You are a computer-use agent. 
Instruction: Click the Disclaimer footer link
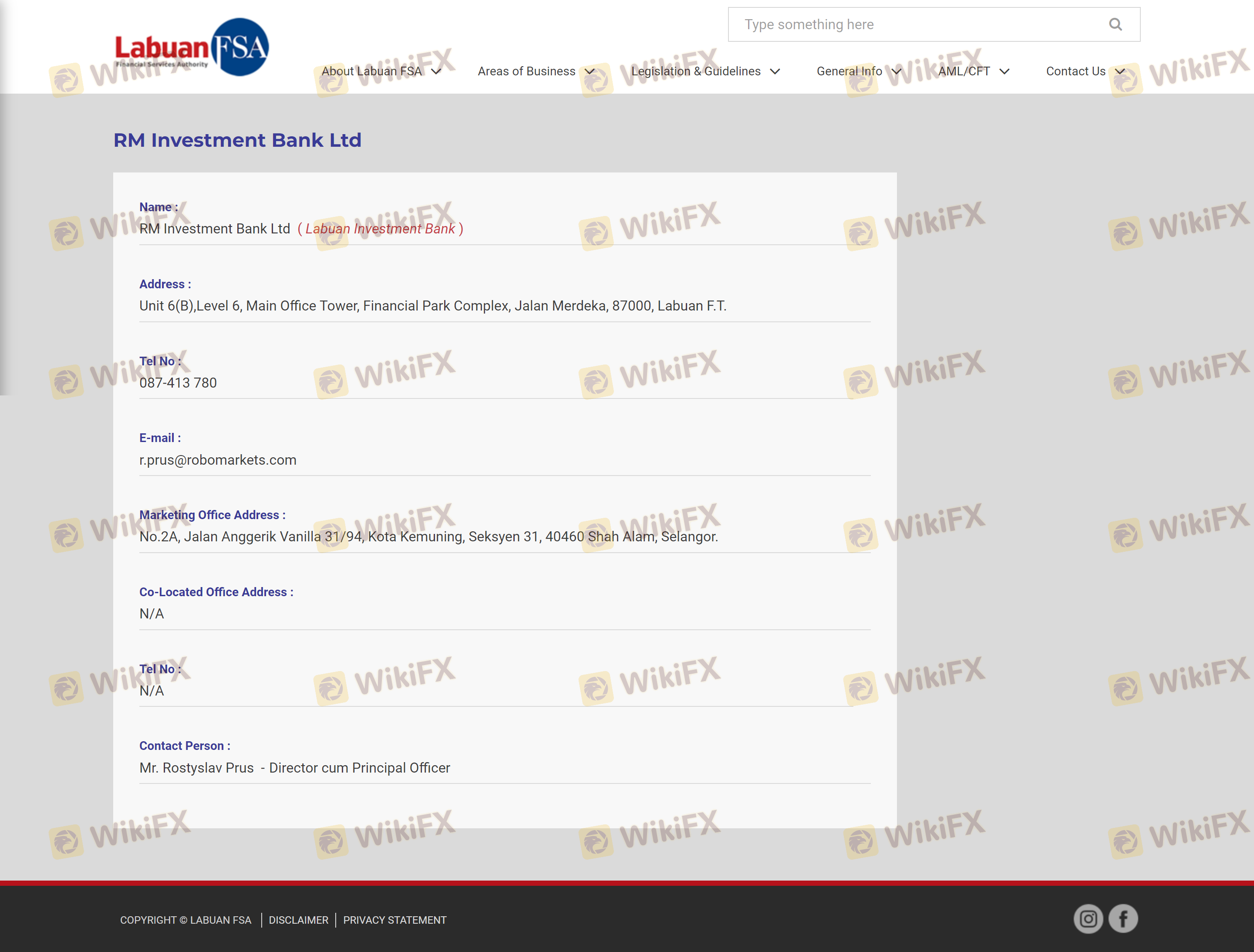pos(298,920)
